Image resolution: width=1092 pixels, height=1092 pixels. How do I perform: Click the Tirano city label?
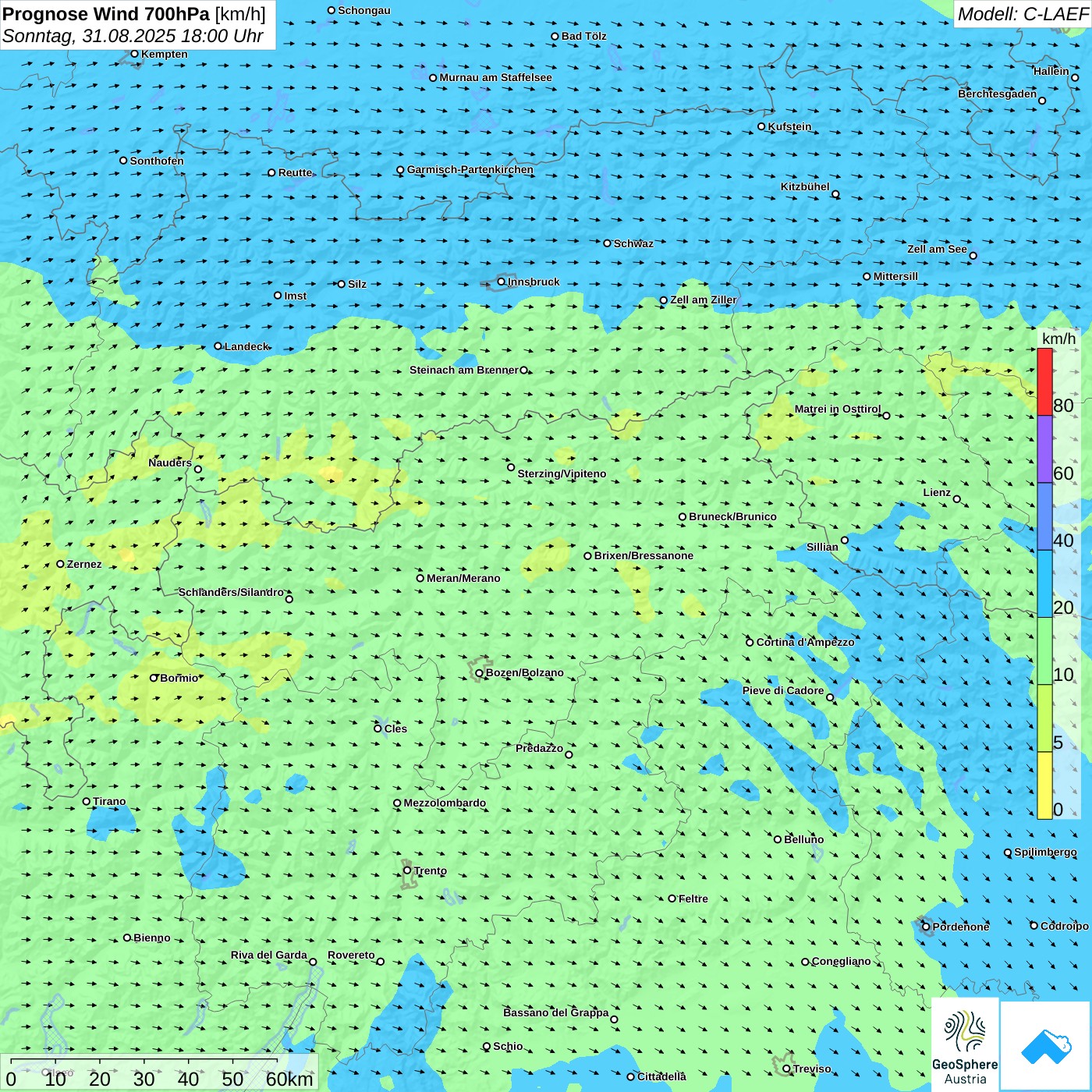[x=109, y=801]
